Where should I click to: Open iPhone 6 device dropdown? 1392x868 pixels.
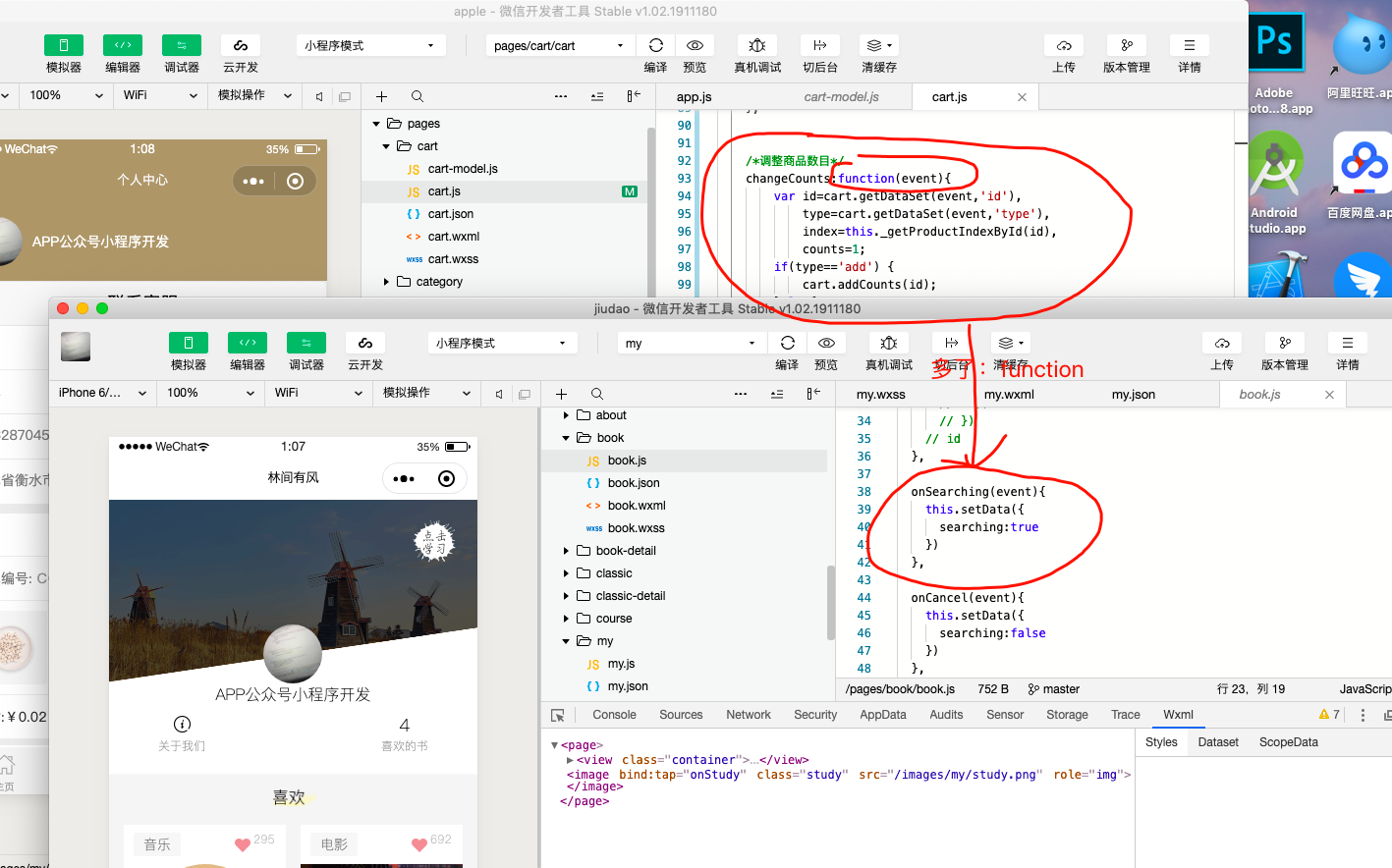102,393
